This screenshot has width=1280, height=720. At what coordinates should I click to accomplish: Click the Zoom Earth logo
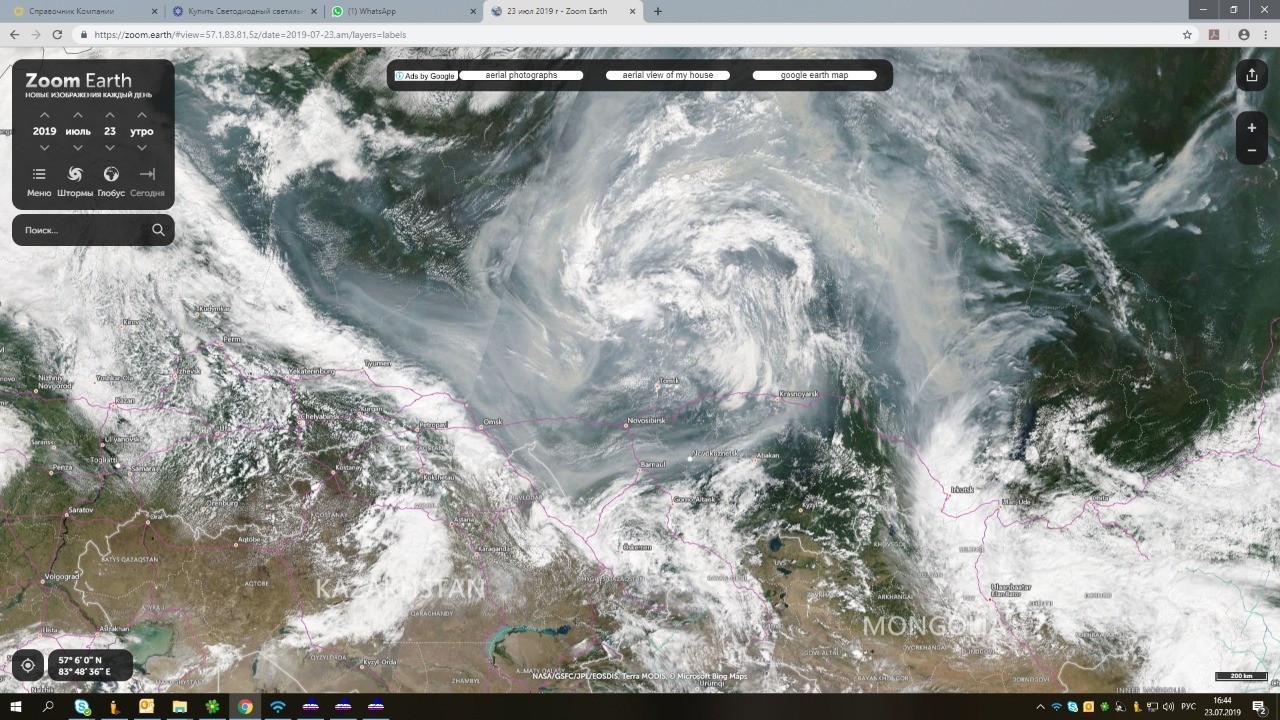78,80
